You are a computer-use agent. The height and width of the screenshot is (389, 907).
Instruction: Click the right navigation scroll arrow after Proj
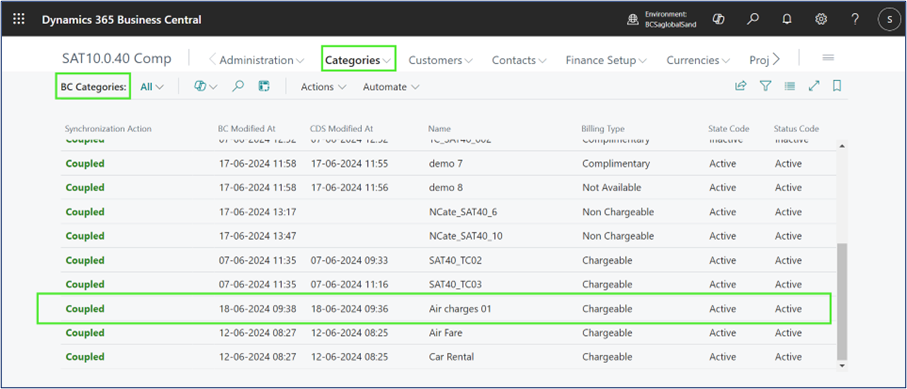pos(776,59)
